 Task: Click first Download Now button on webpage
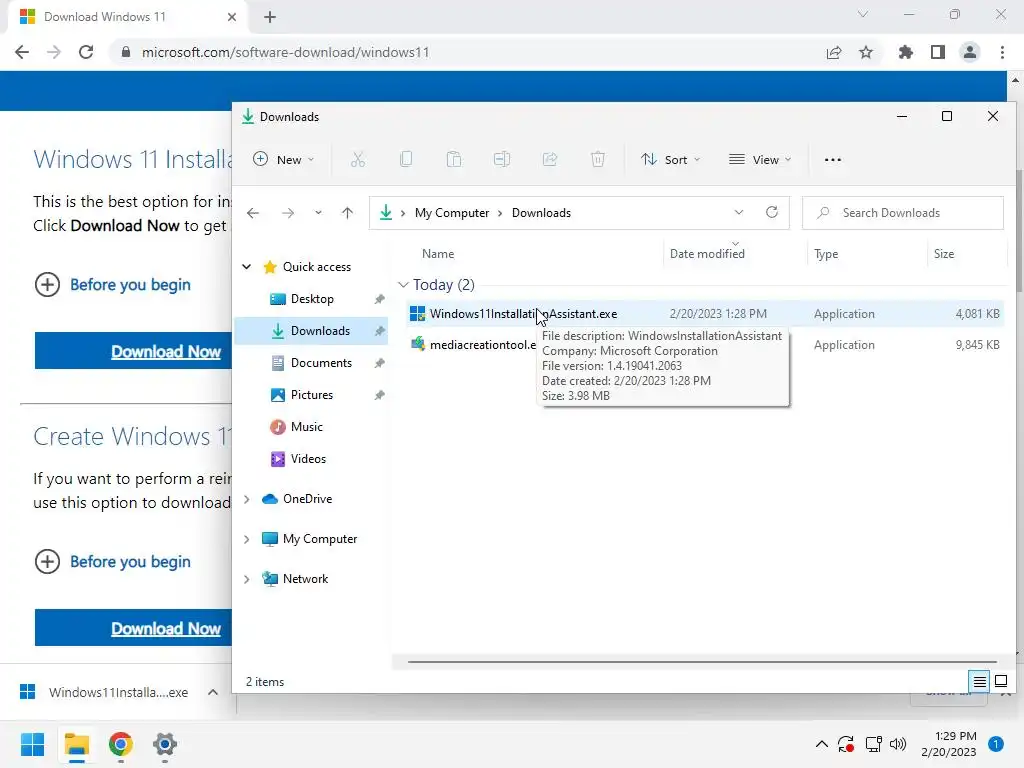click(134, 351)
